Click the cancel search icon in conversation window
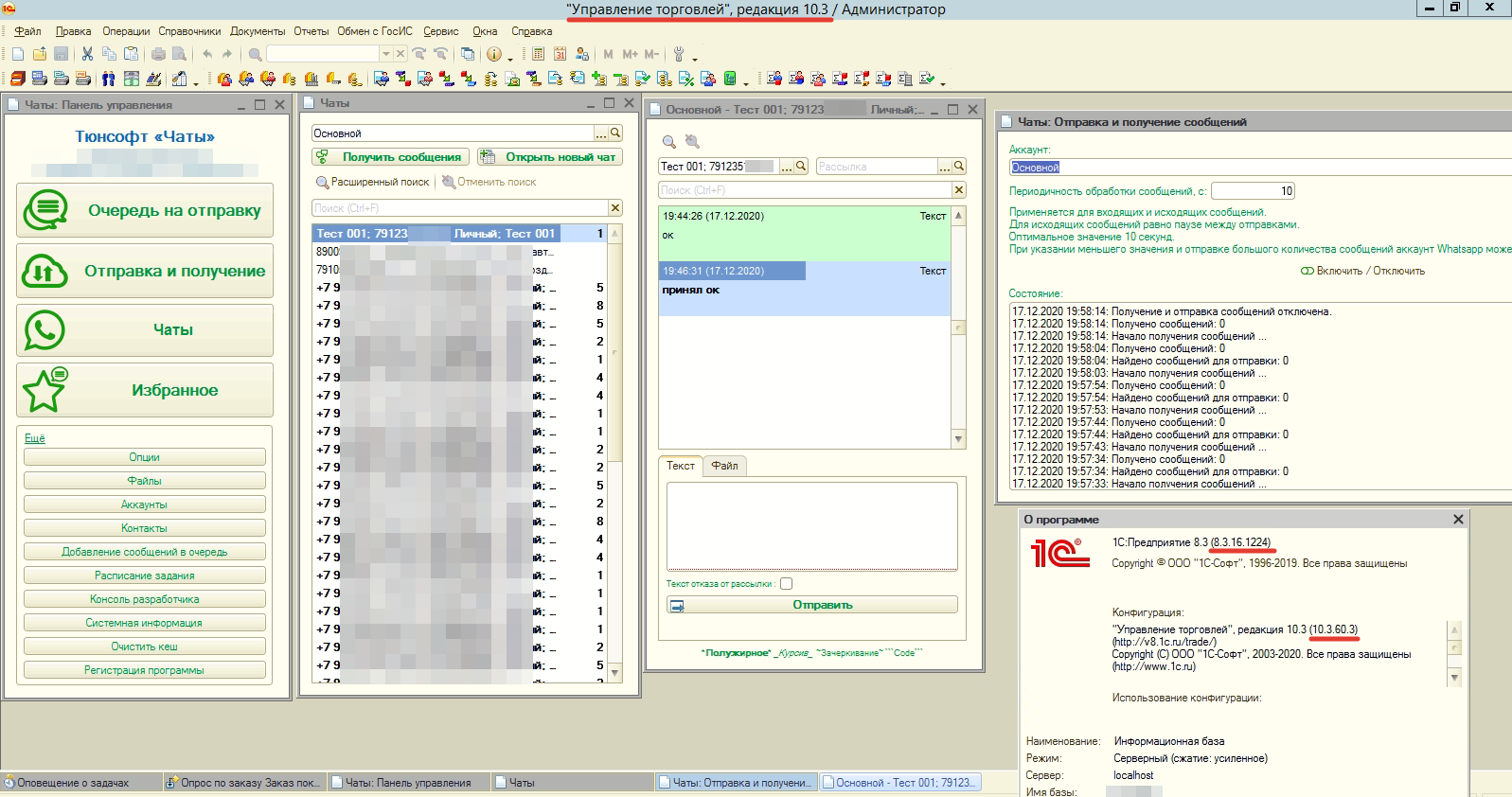 click(x=692, y=141)
